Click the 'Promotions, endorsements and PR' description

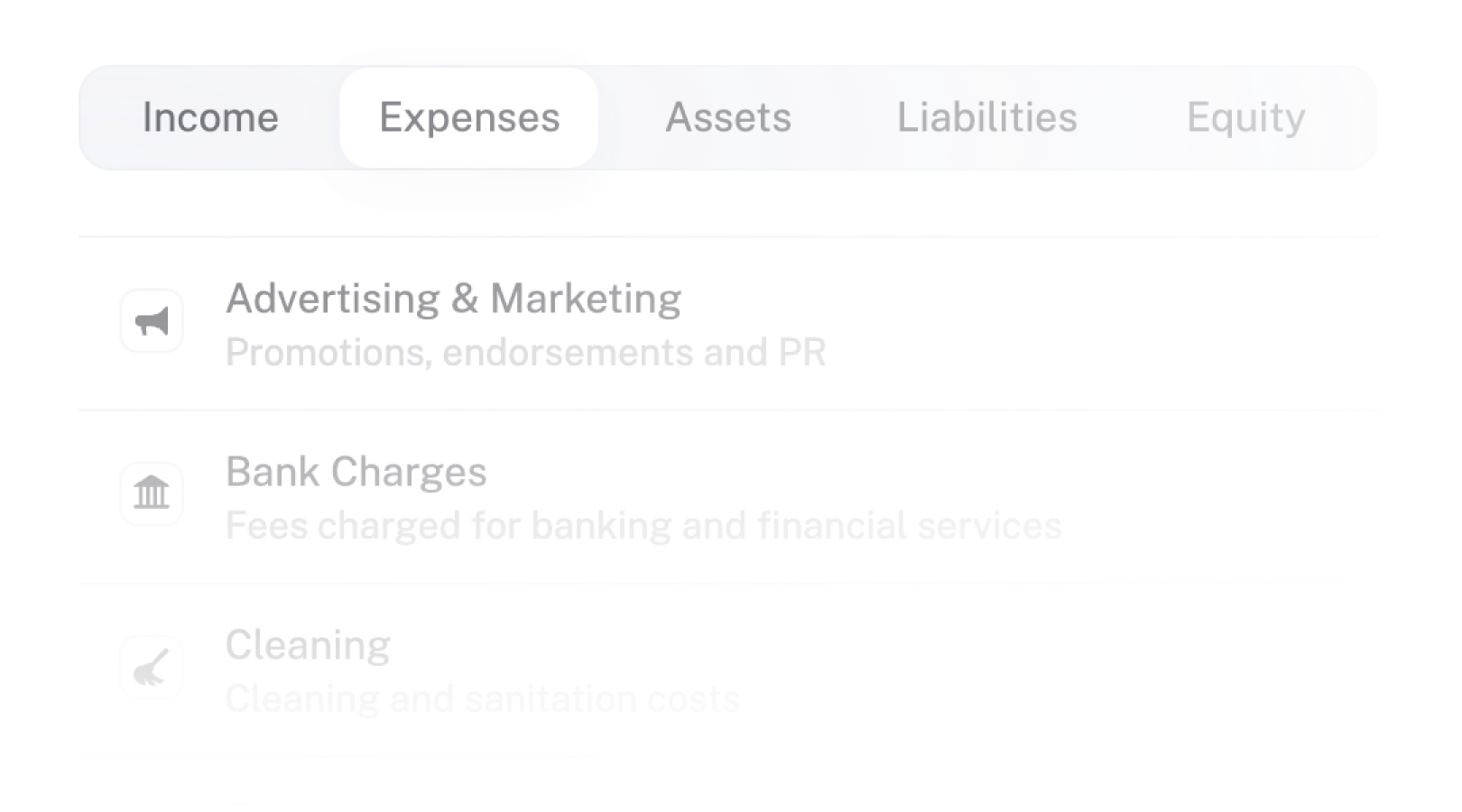point(526,353)
